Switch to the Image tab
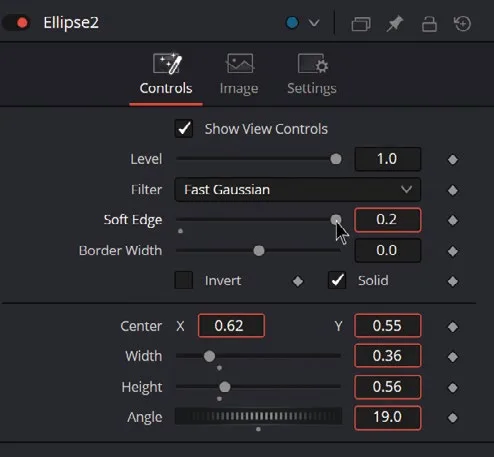494x457 pixels. [239, 75]
